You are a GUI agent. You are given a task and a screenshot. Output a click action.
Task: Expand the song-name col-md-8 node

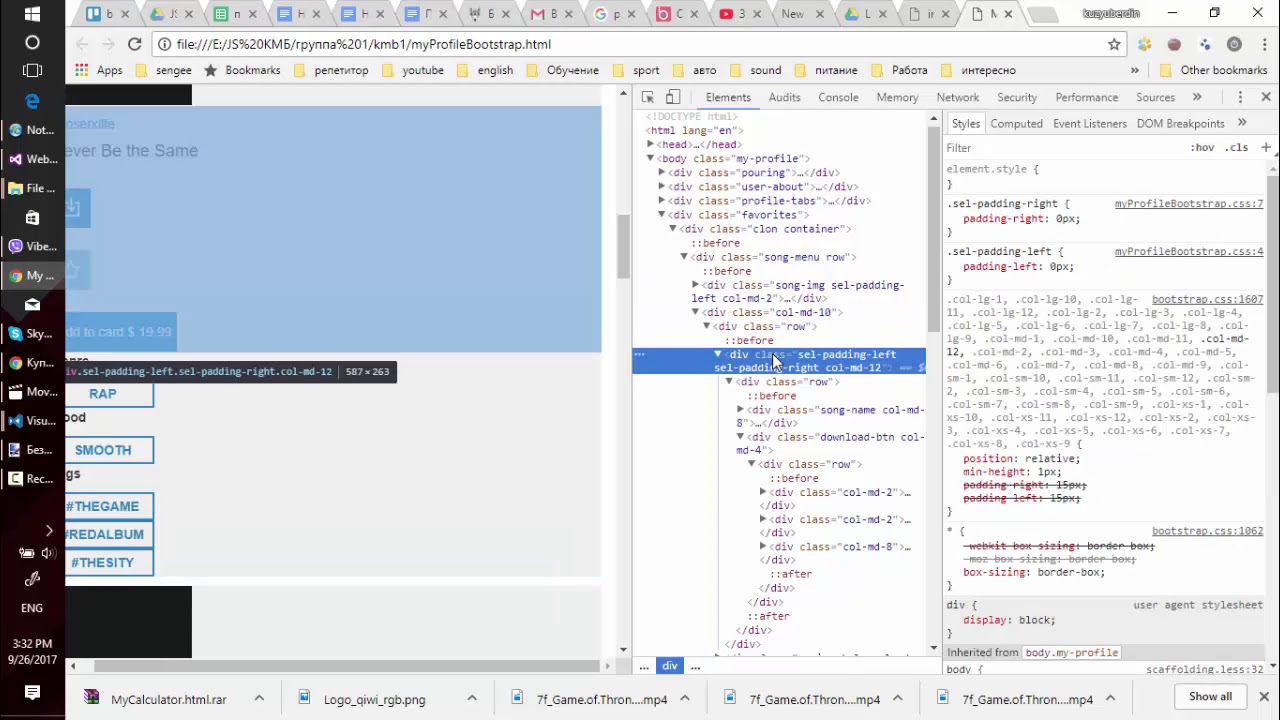pyautogui.click(x=740, y=410)
